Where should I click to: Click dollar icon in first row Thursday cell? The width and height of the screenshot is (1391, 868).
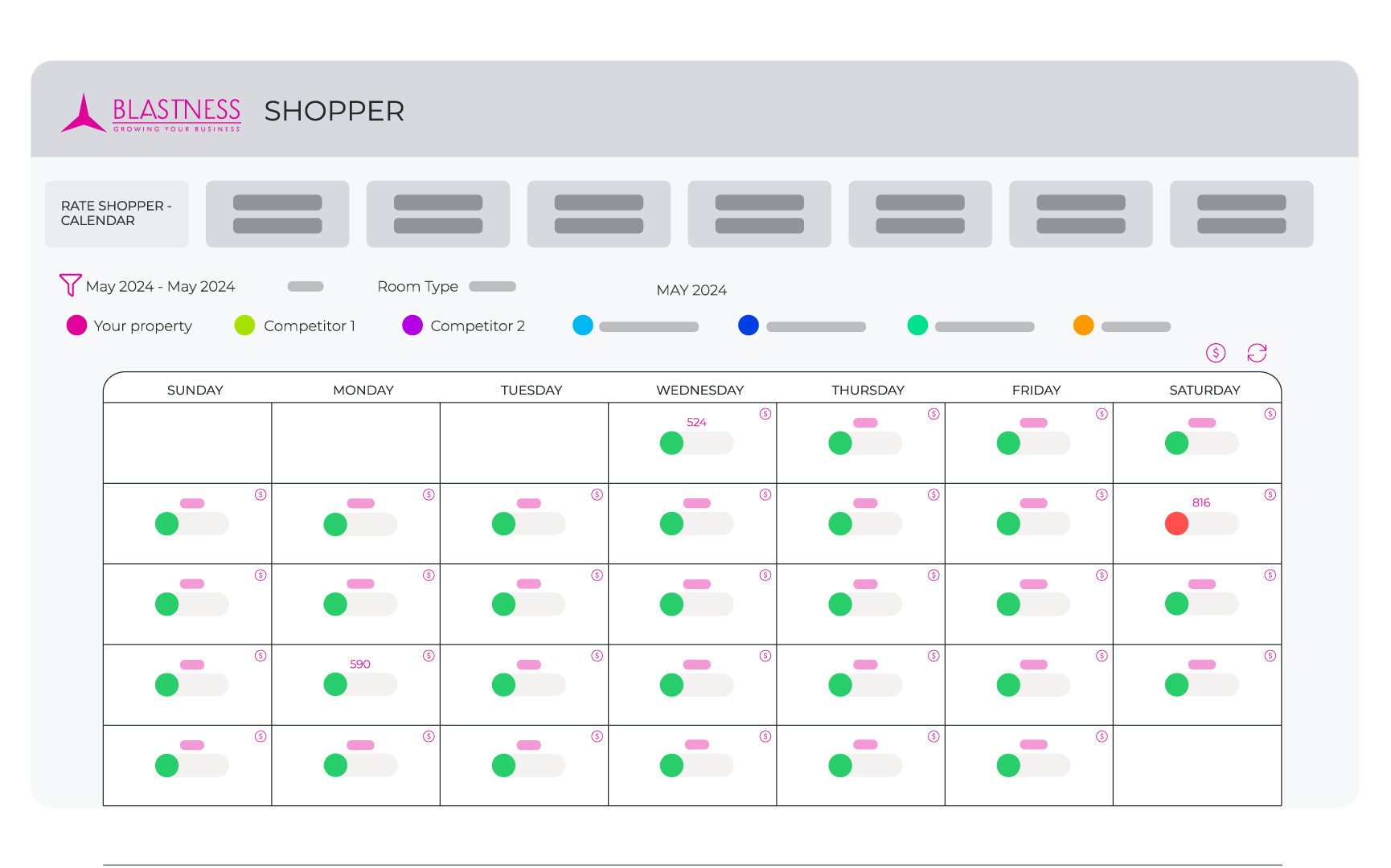click(933, 414)
